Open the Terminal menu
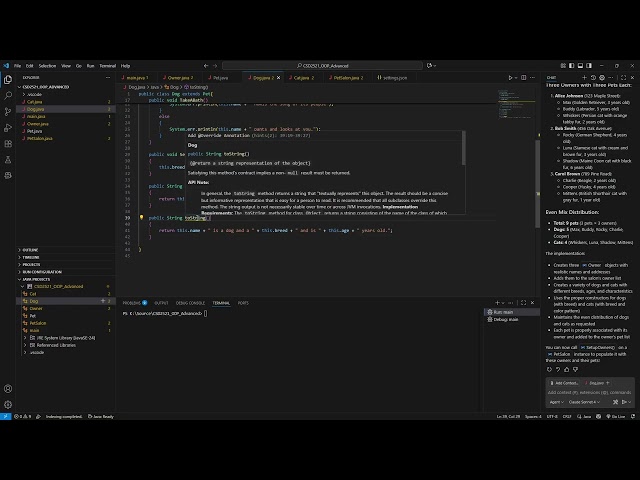This screenshot has height=480, width=640. pos(107,66)
